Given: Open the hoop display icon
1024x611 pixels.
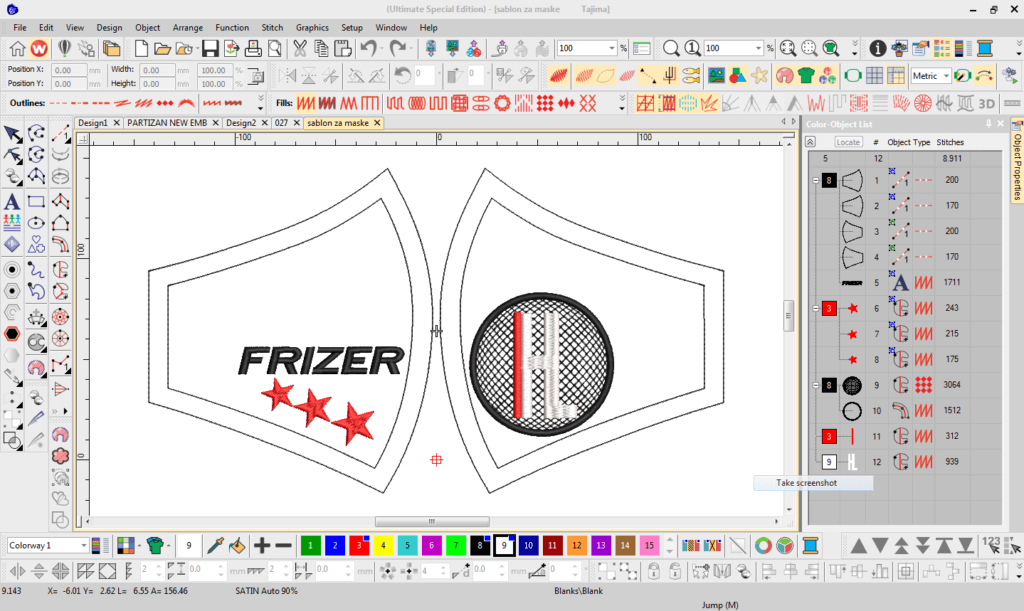Looking at the screenshot, I should tap(852, 75).
